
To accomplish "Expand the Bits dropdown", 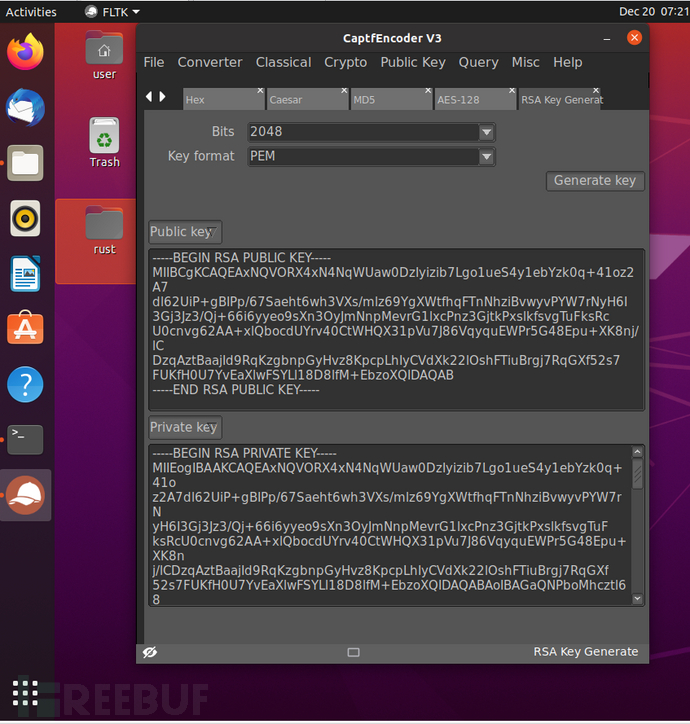I will [x=486, y=132].
